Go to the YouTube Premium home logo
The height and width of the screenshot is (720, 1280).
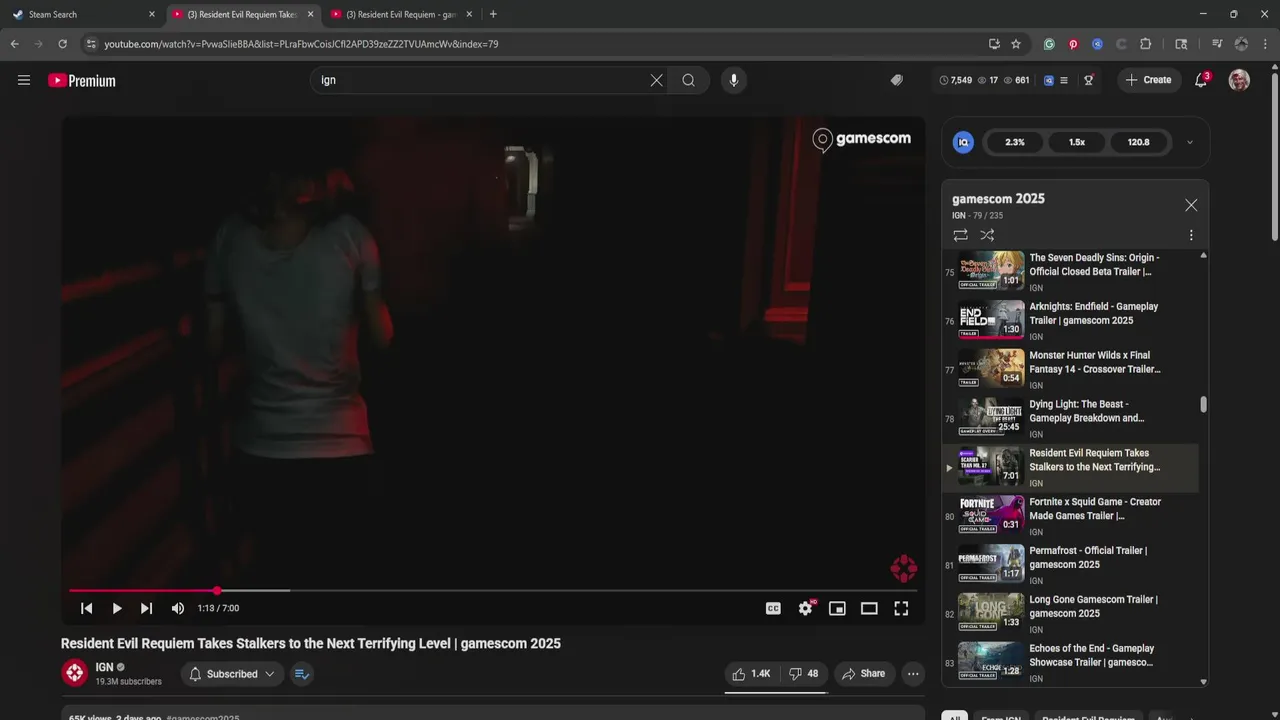82,81
